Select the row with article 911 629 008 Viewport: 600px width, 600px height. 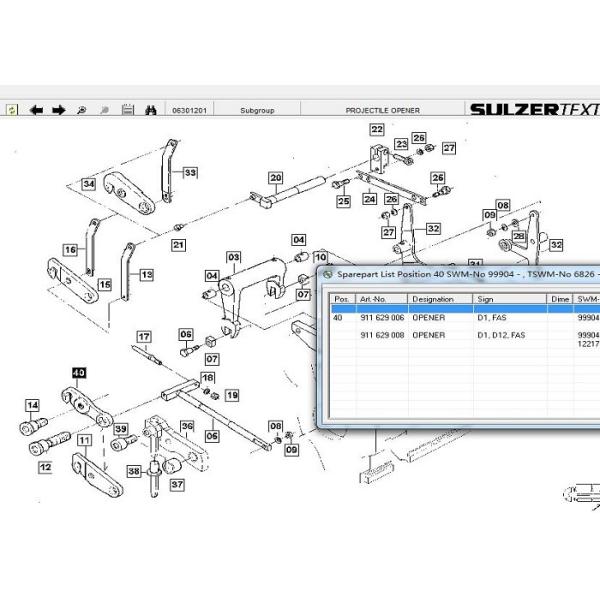[x=385, y=336]
